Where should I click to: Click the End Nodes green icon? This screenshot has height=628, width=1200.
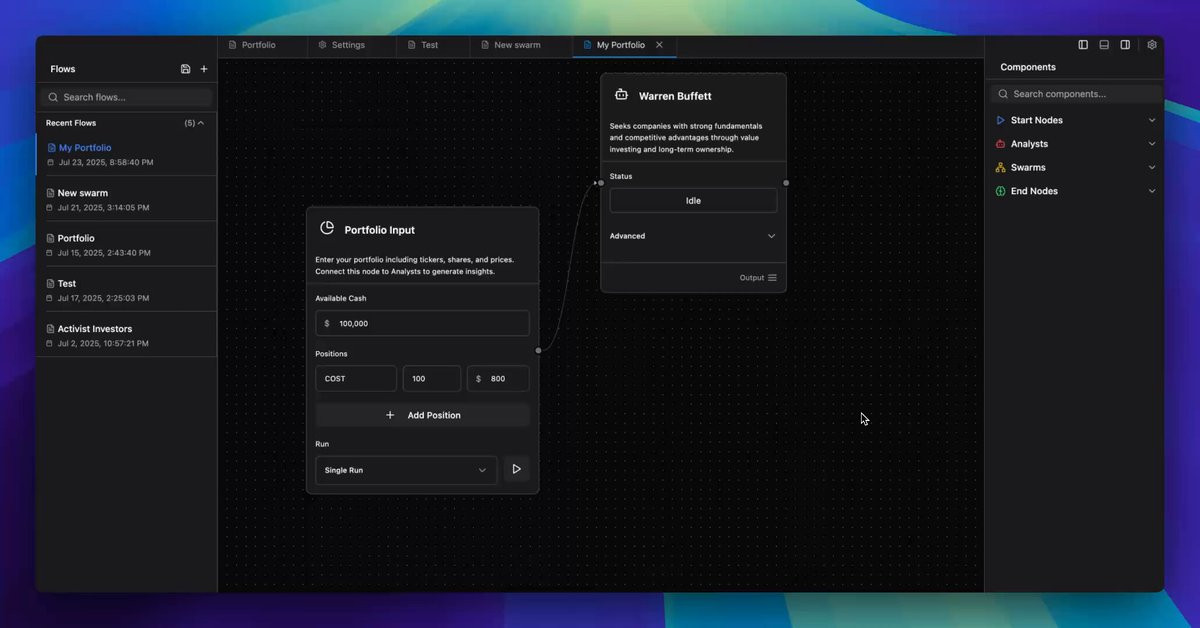pyautogui.click(x=1000, y=191)
